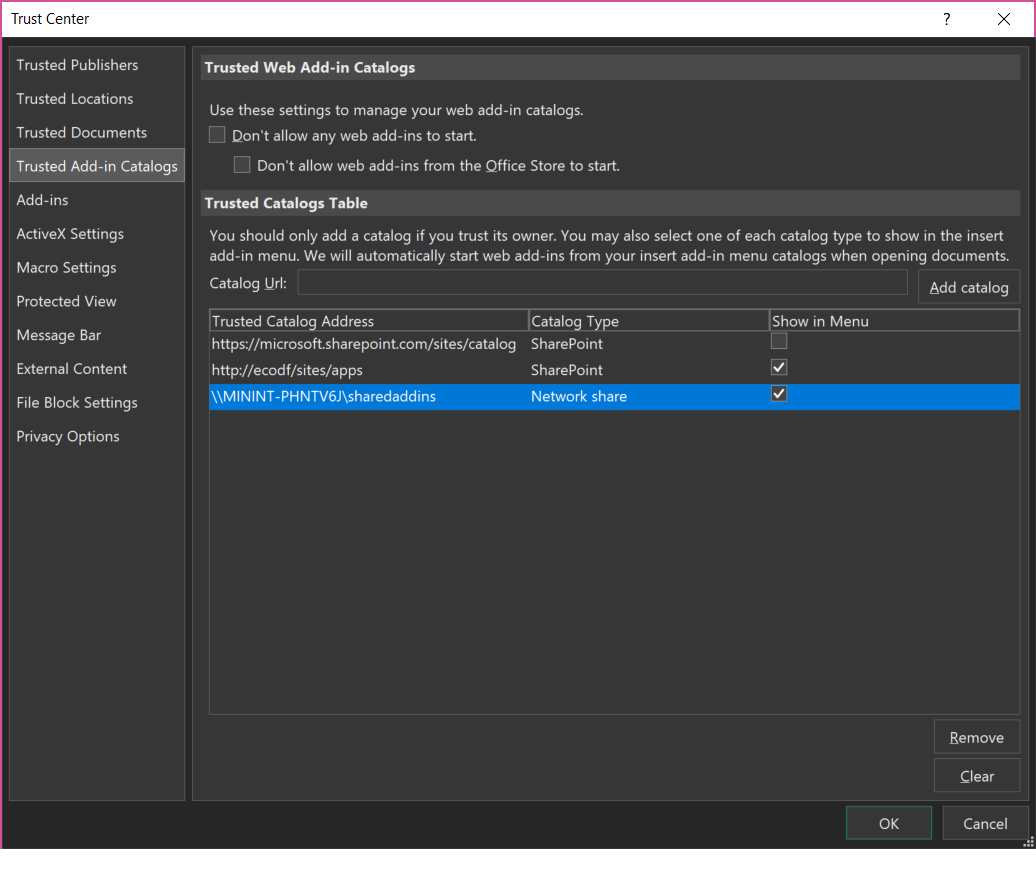Open Macro Settings section
Screen dimensions: 1036x884
66,267
